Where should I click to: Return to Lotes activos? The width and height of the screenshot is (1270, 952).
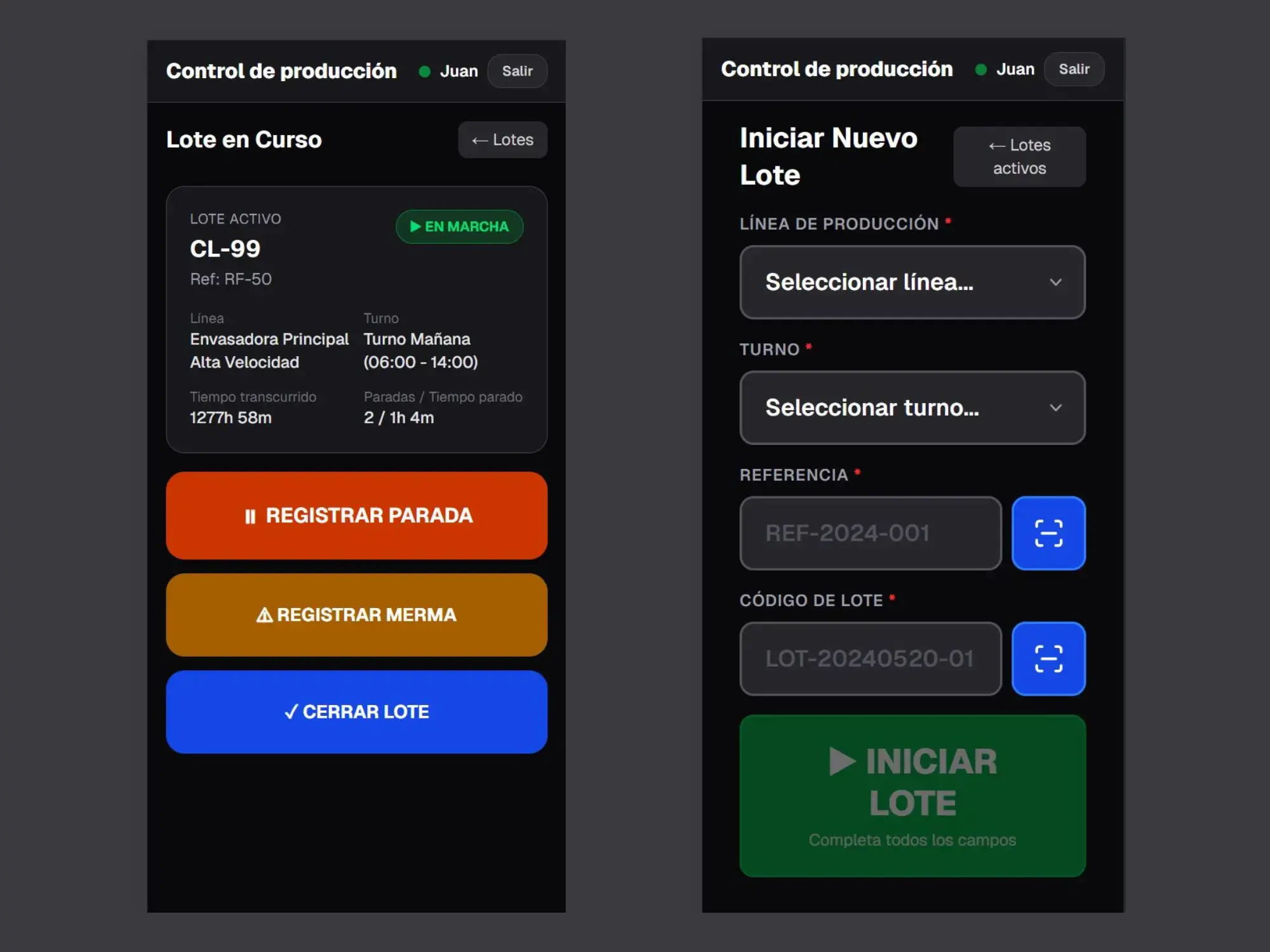click(1019, 157)
